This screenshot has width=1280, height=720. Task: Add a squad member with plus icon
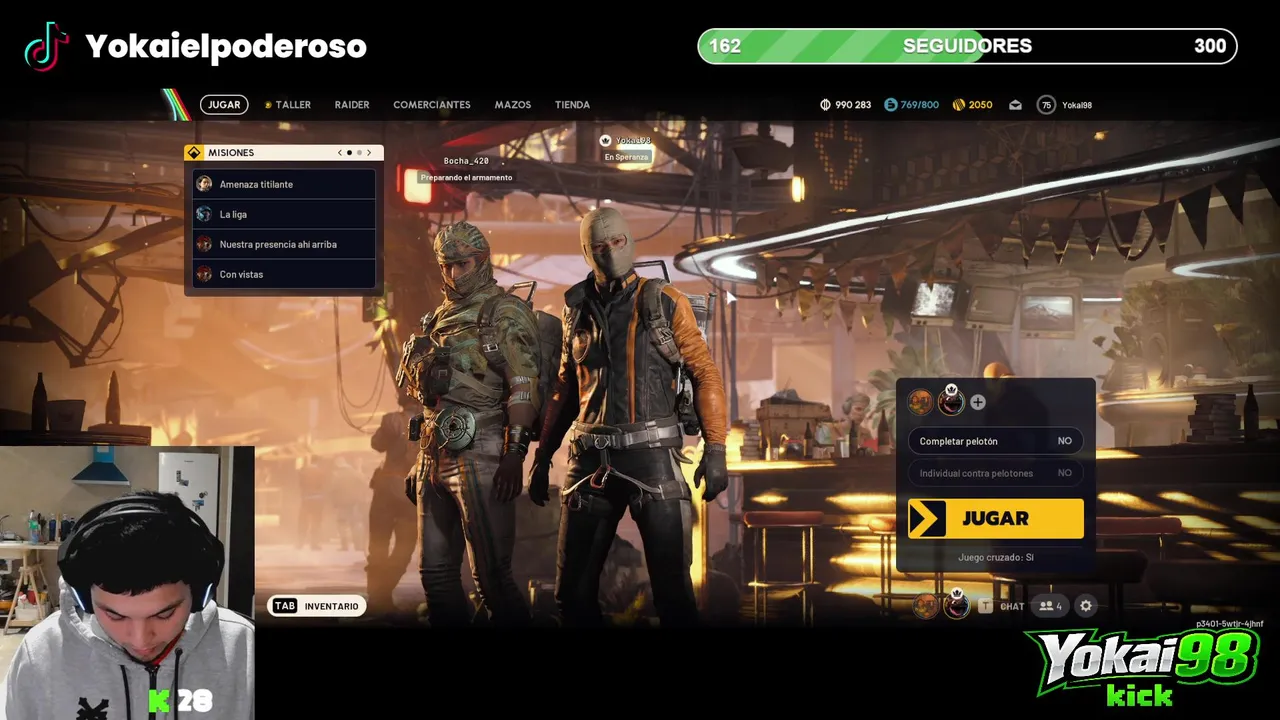pos(978,402)
